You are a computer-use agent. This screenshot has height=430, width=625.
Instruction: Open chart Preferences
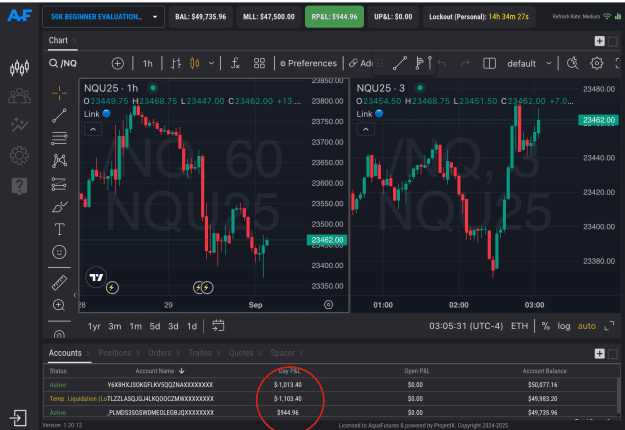pos(309,63)
